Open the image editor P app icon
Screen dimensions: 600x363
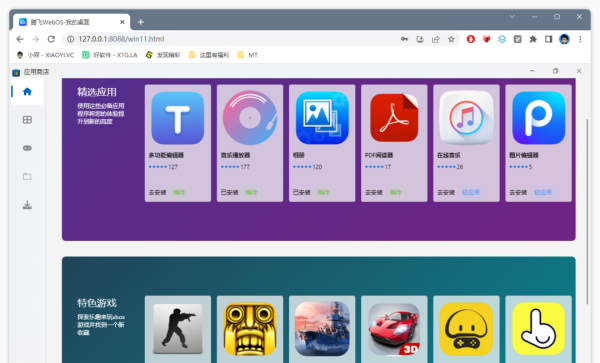tap(538, 118)
